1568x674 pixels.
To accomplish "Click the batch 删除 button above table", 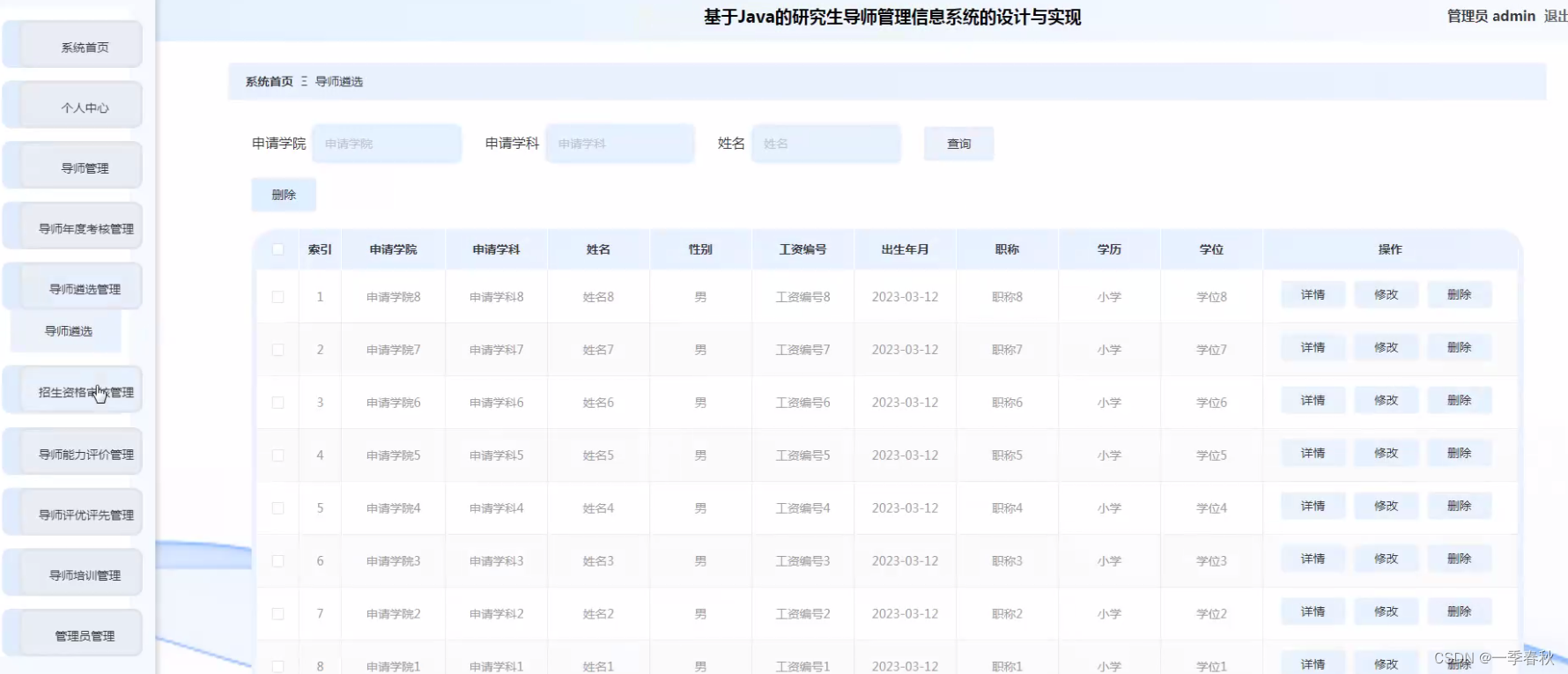I will pos(284,195).
